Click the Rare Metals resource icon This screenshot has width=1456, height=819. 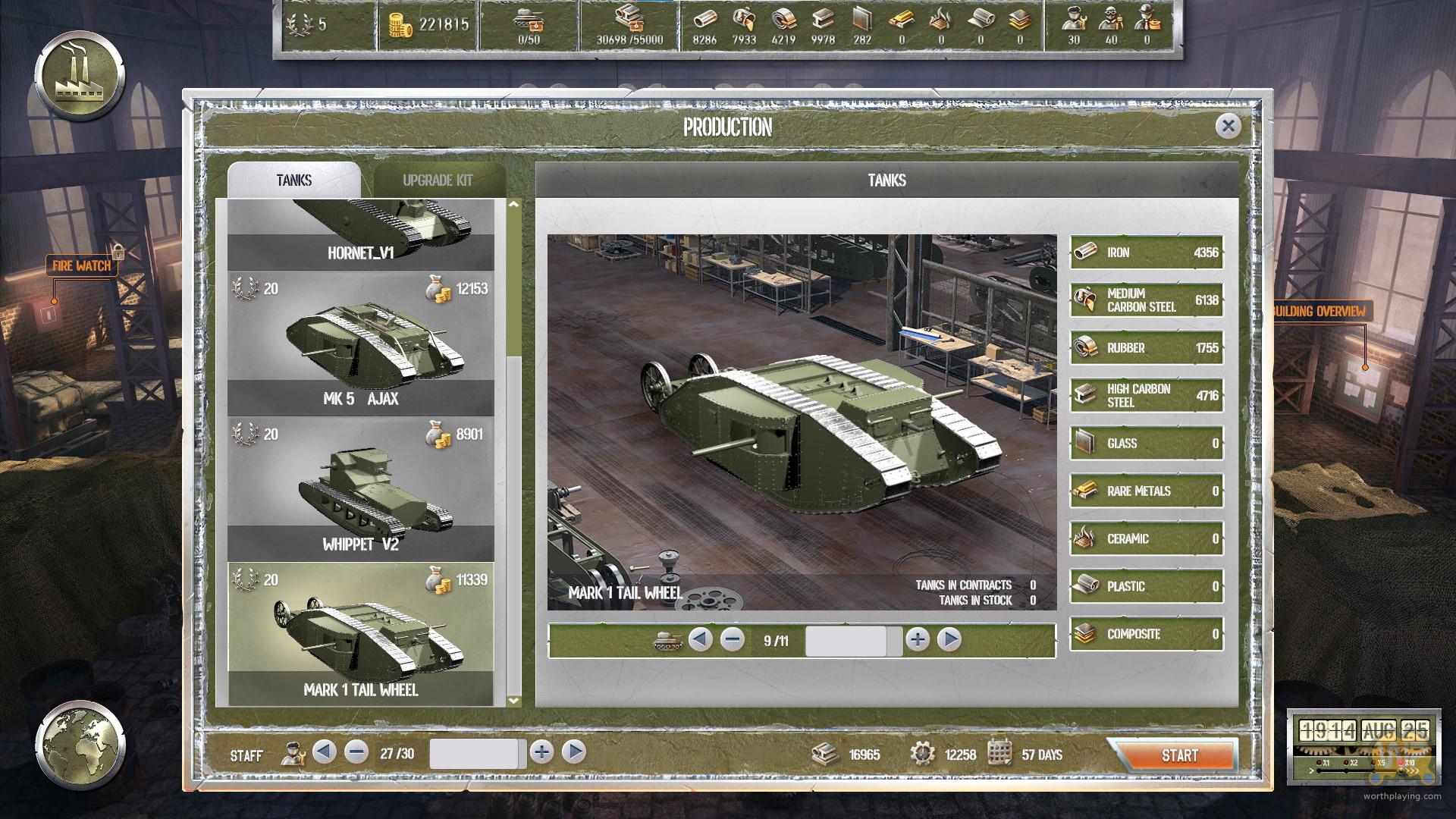tap(1086, 491)
